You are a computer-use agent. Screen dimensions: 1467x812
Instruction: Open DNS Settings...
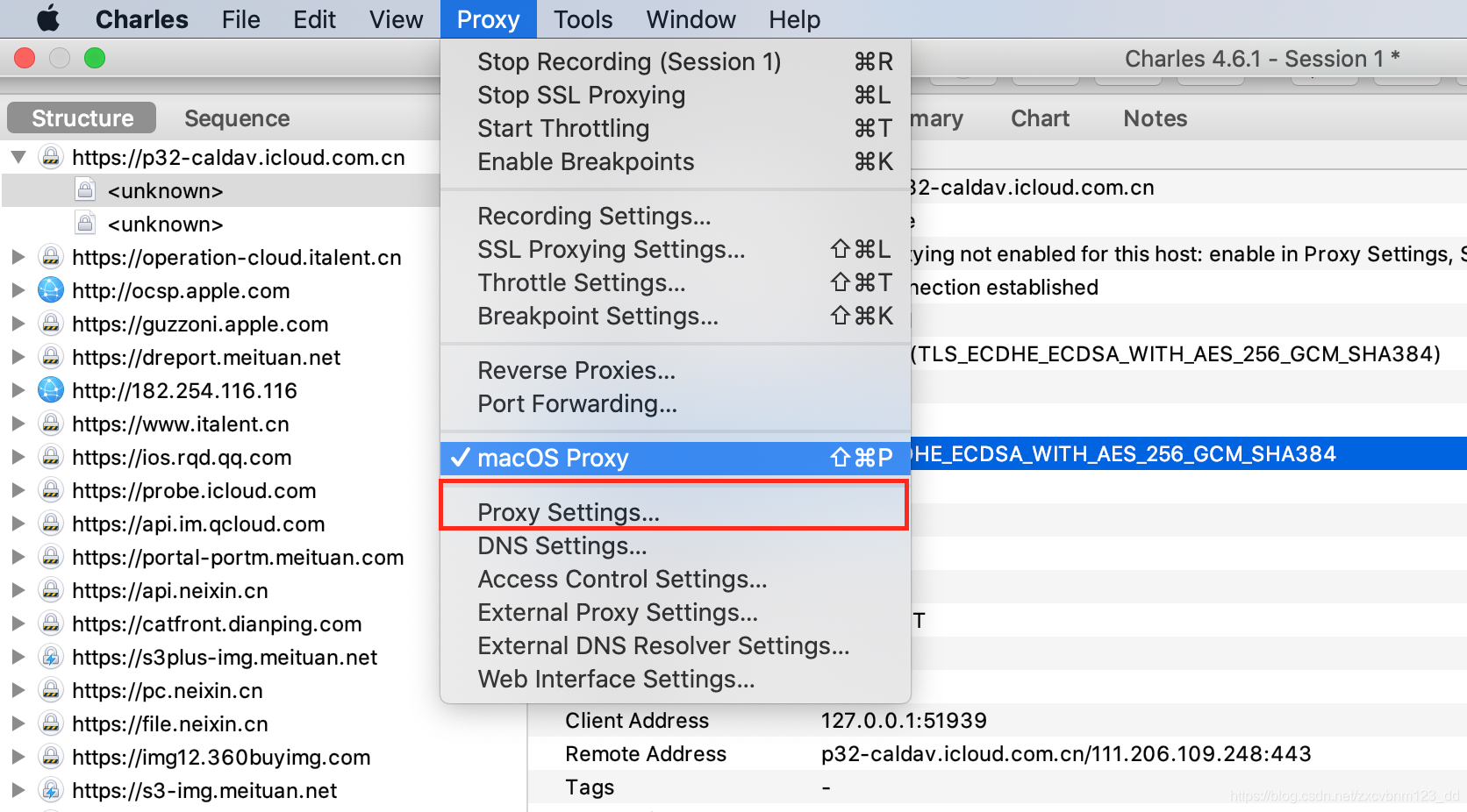[675, 545]
